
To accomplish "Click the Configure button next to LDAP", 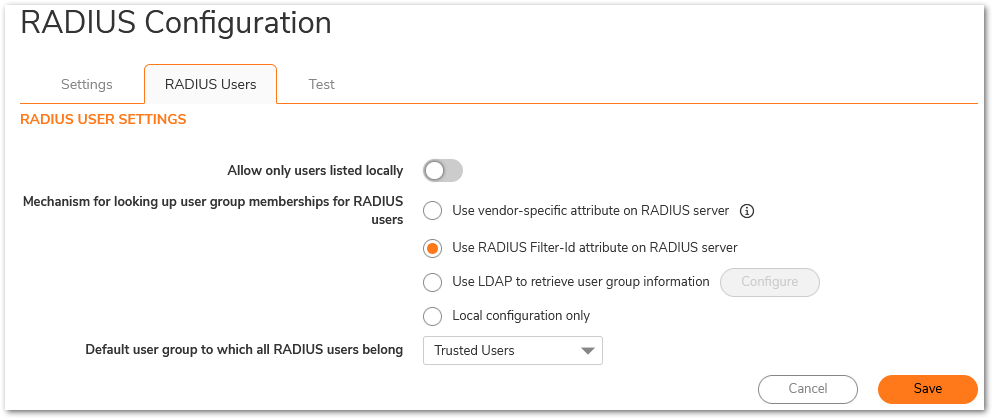I will (x=770, y=282).
